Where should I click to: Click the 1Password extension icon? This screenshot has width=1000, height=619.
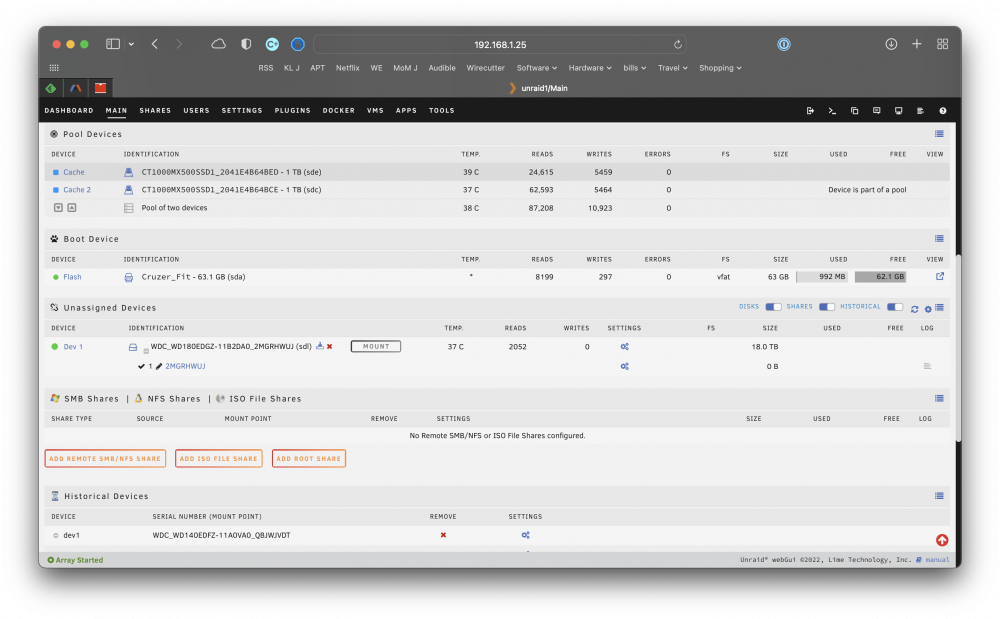784,44
